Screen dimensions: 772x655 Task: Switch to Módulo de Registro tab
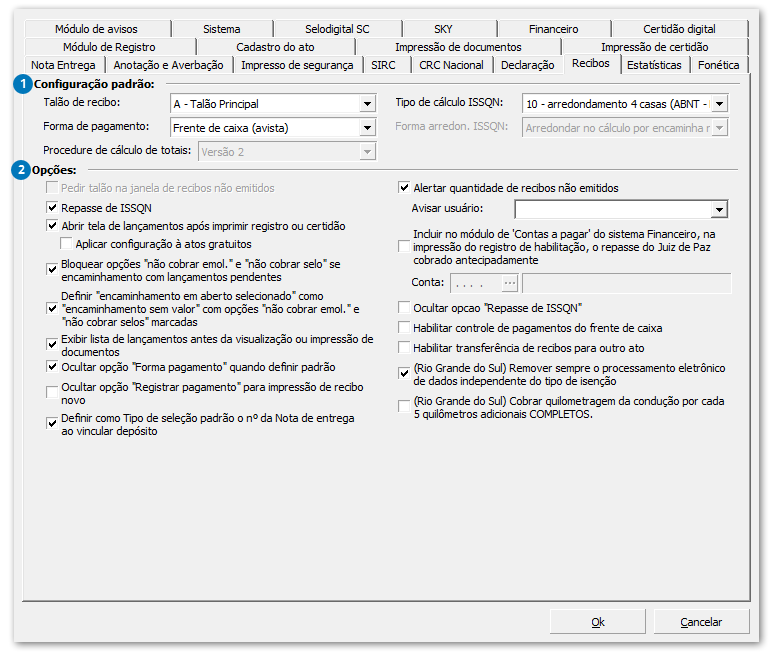tap(109, 47)
